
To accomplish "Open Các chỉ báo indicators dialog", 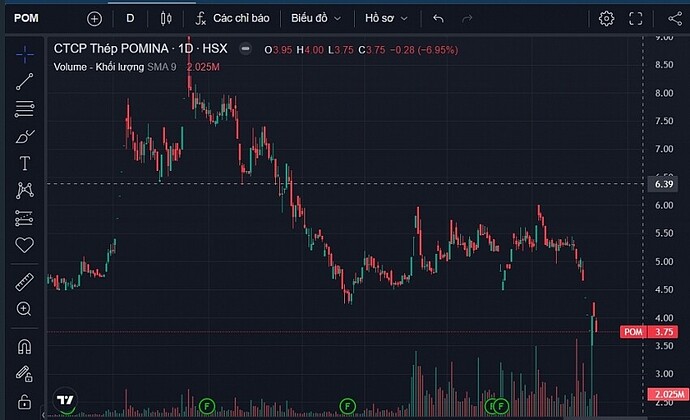I will click(x=232, y=18).
